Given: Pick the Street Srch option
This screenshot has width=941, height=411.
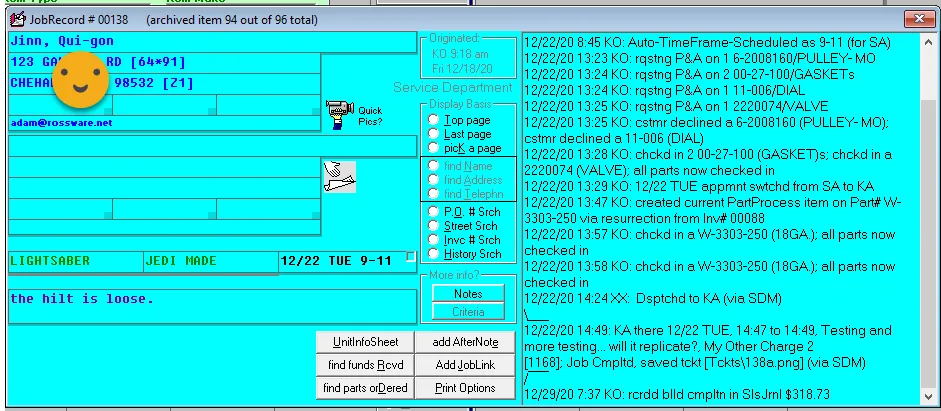Looking at the screenshot, I should (433, 226).
